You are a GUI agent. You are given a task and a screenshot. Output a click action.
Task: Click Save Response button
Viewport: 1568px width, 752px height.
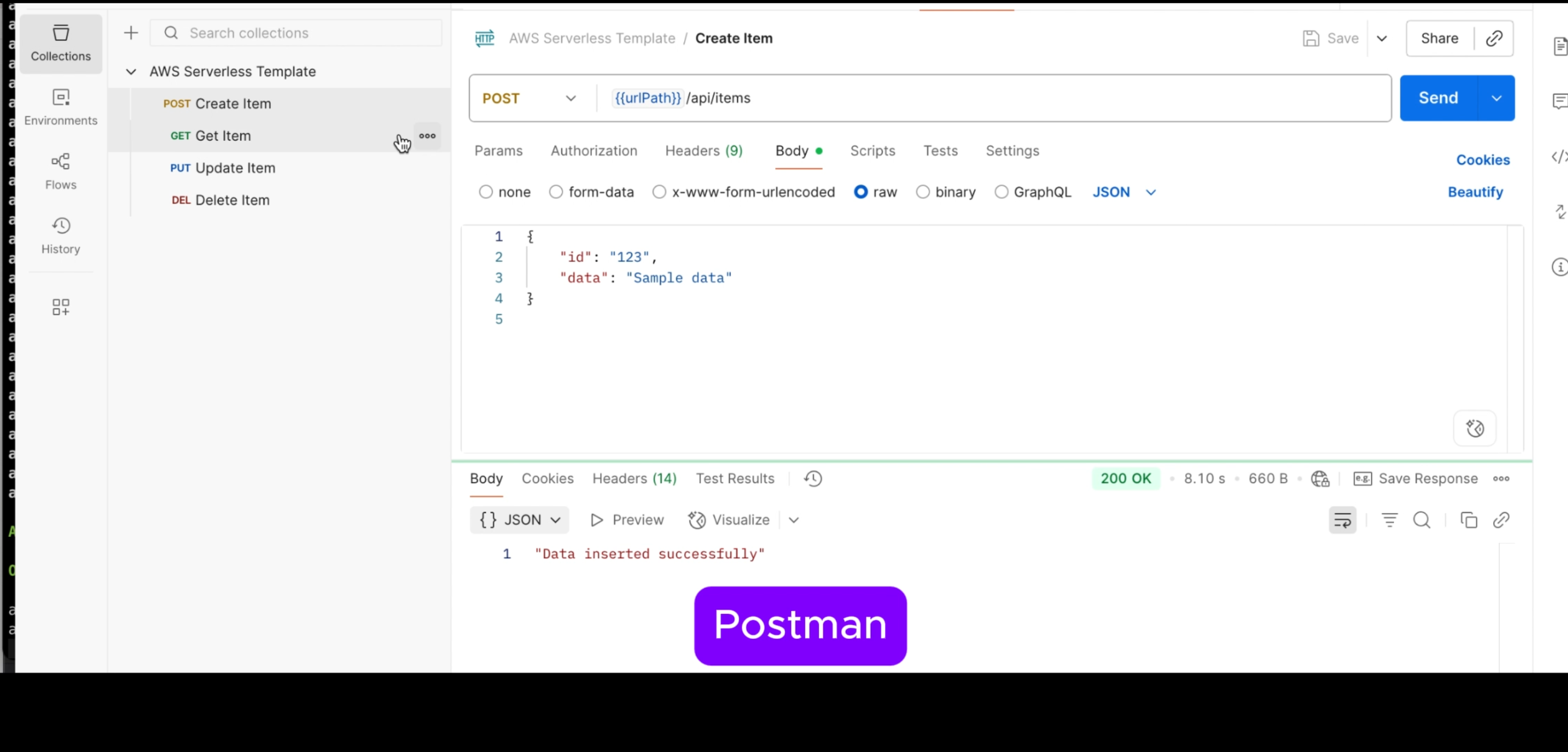tap(1415, 479)
